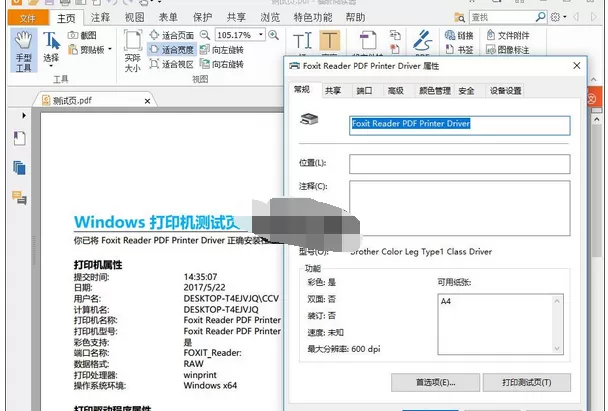Image resolution: width=608 pixels, height=411 pixels.
Task: Select the 端口 tab in properties dialog
Action: [364, 90]
